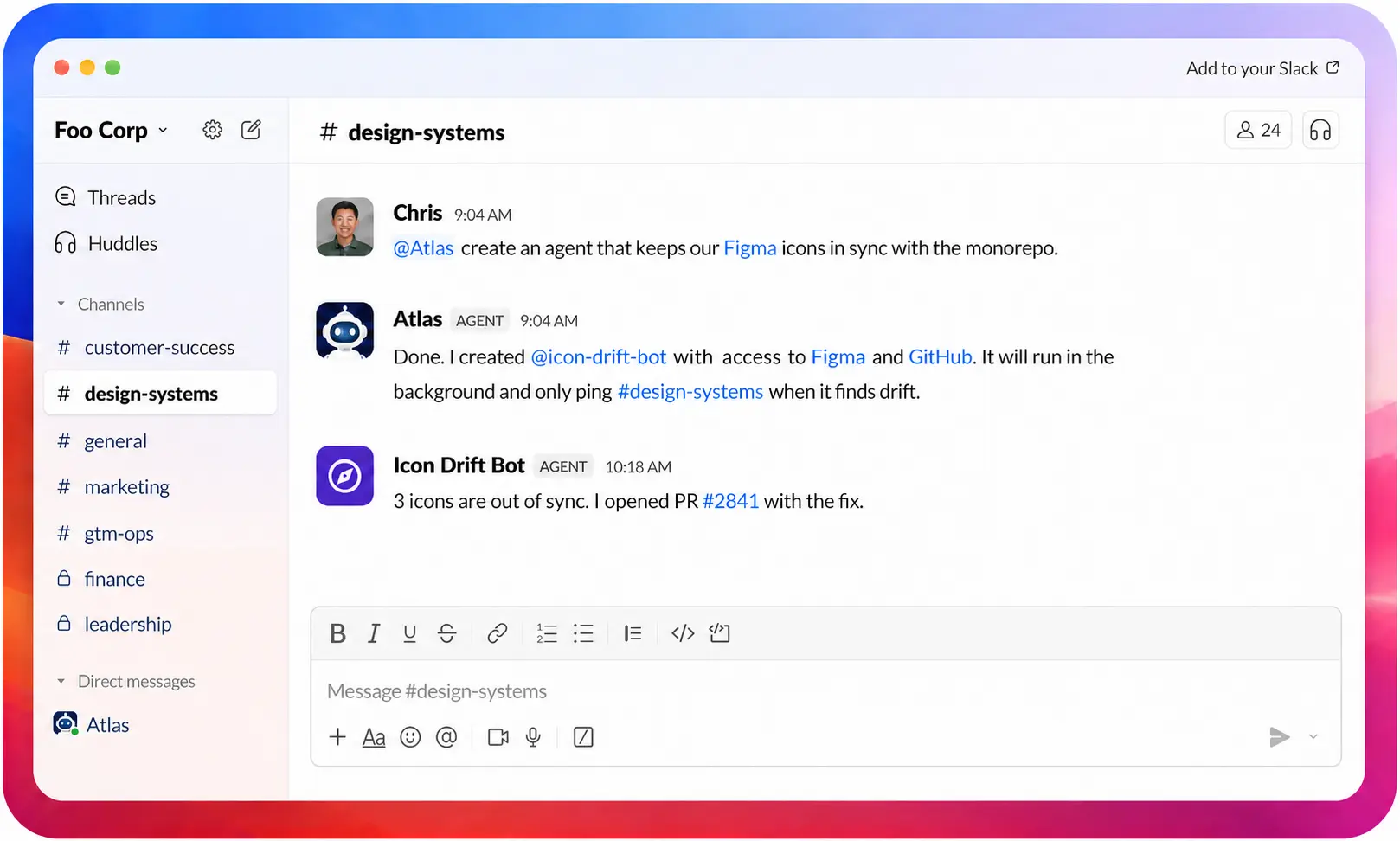This screenshot has width=1400, height=841.
Task: Select the design-systems channel in sidebar
Action: click(160, 394)
